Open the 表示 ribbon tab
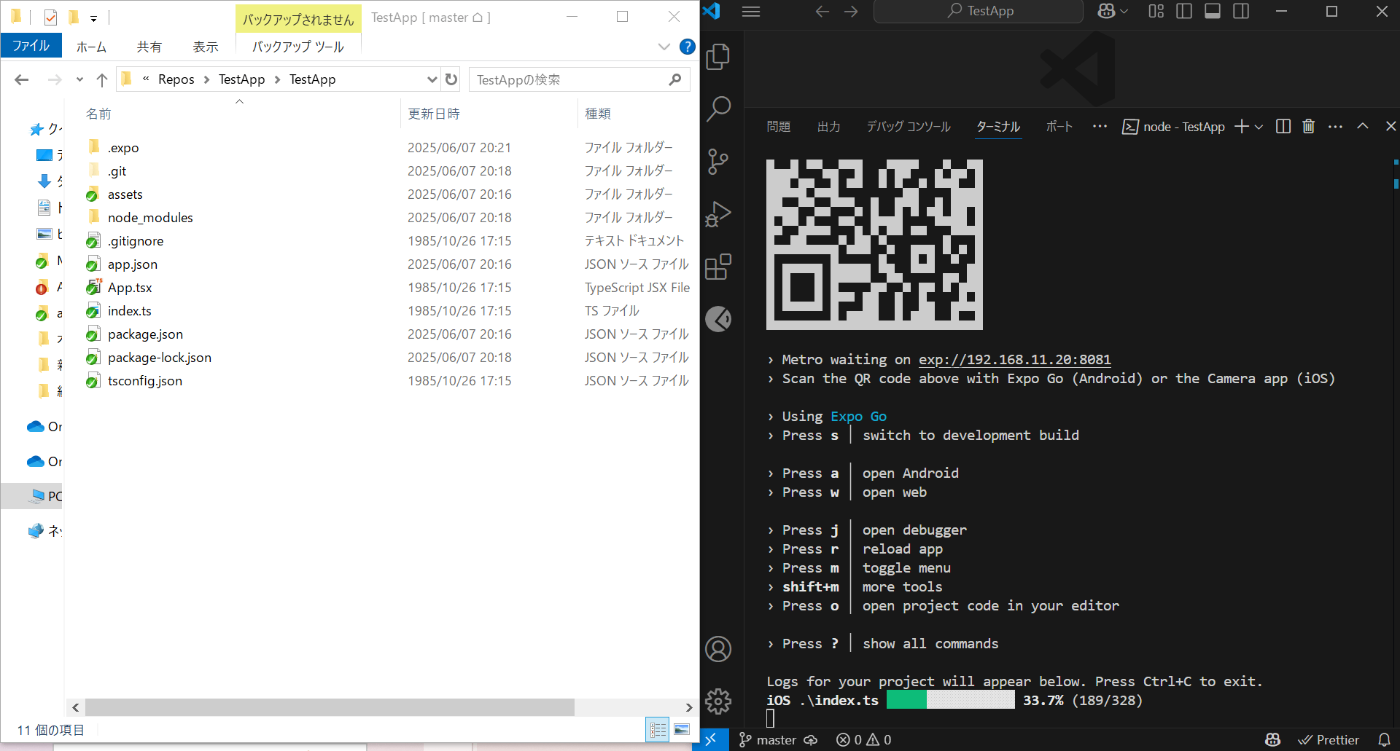 pyautogui.click(x=206, y=47)
